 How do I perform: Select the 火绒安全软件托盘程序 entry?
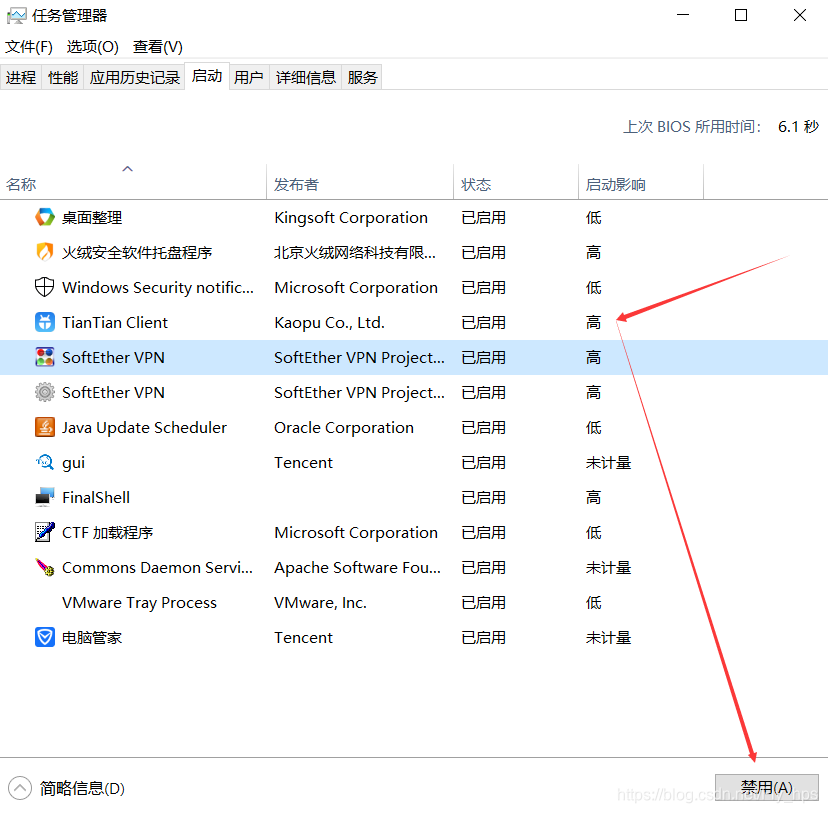137,252
